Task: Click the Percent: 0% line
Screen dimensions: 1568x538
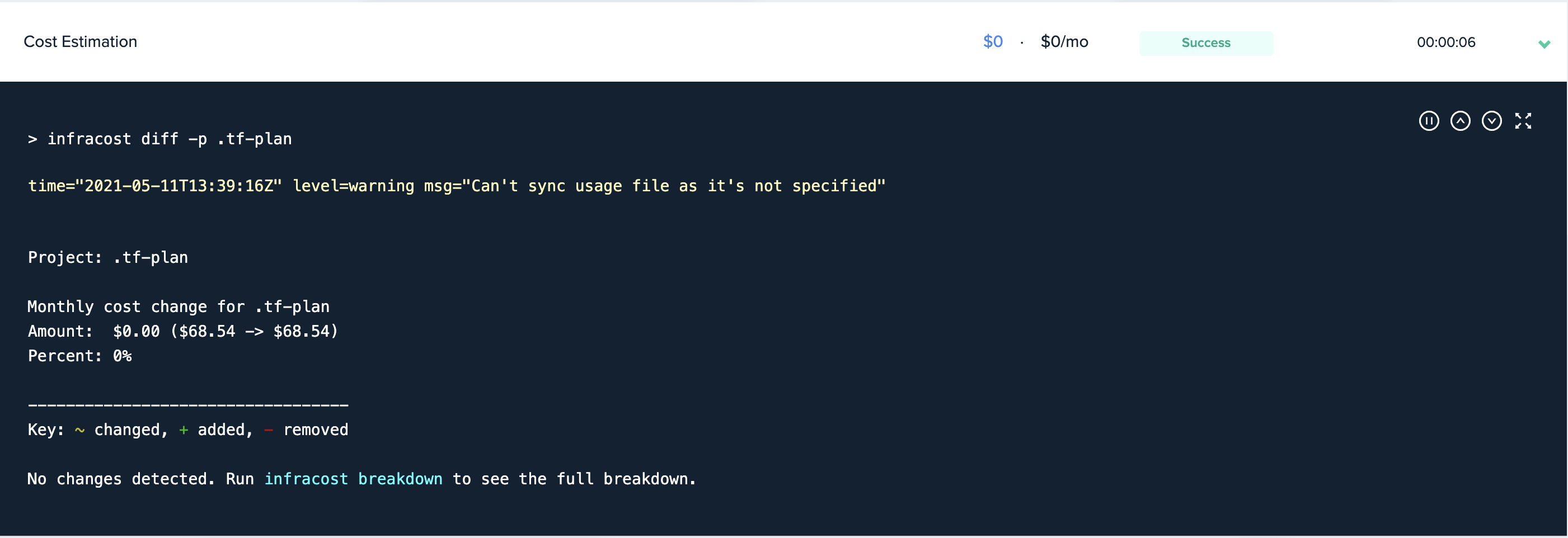Action: point(79,356)
